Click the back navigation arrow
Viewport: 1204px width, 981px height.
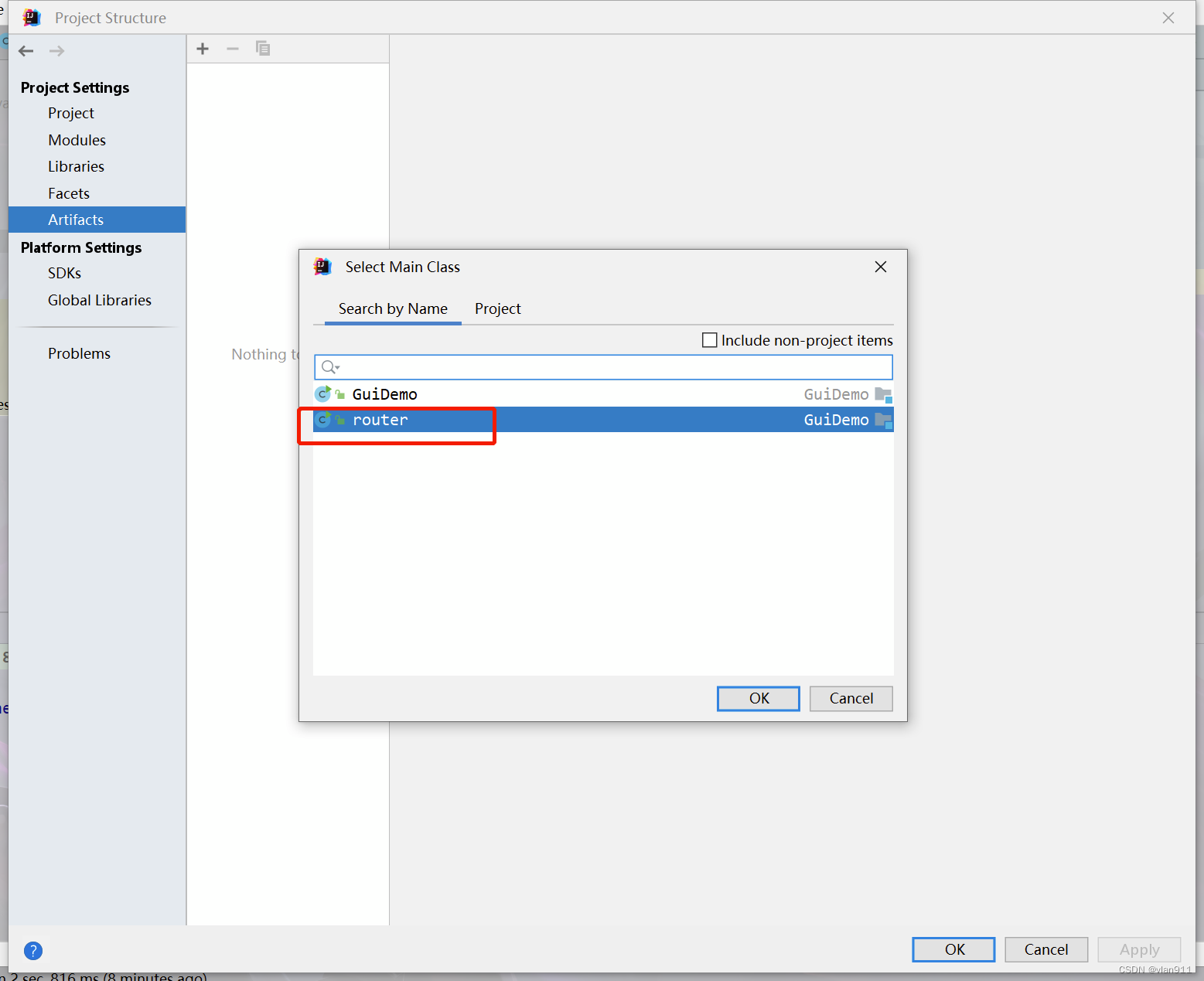pyautogui.click(x=26, y=51)
